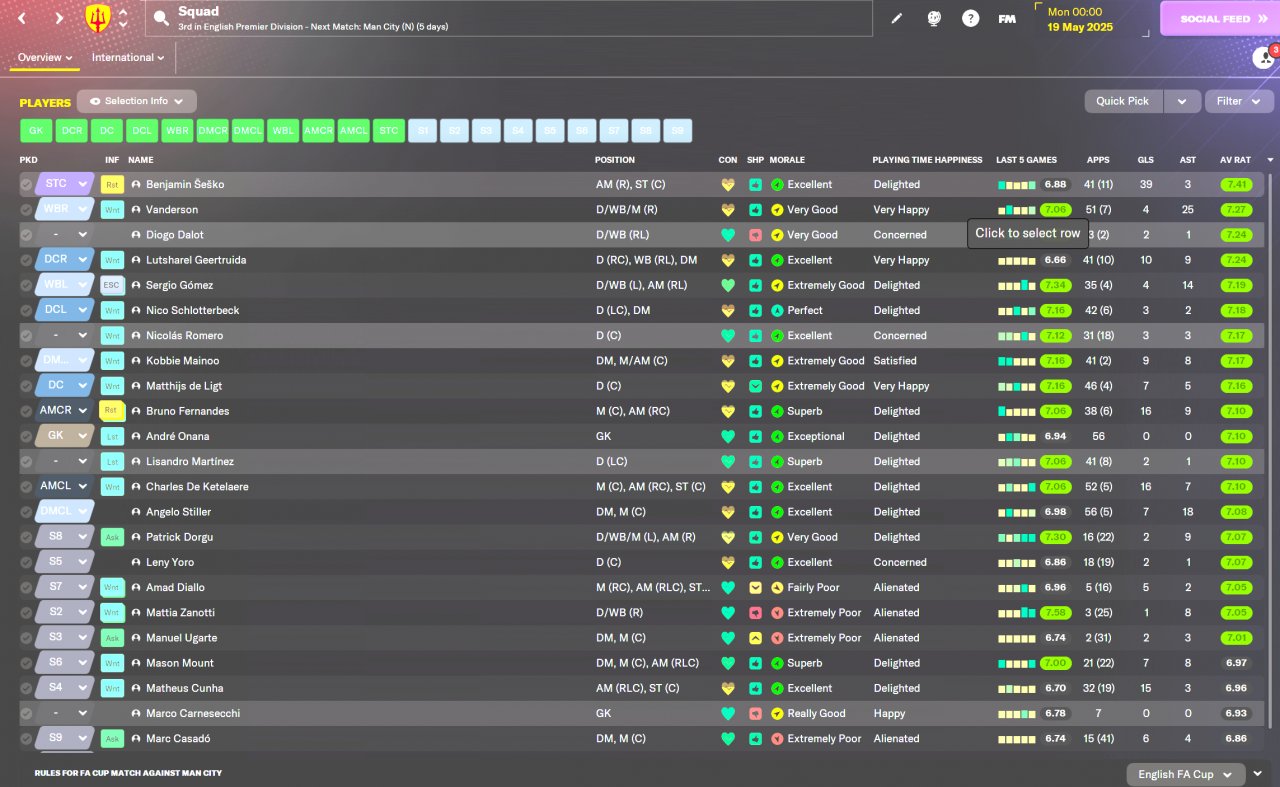Image resolution: width=1280 pixels, height=787 pixels.
Task: Click the pencil edit icon
Action: tap(897, 18)
